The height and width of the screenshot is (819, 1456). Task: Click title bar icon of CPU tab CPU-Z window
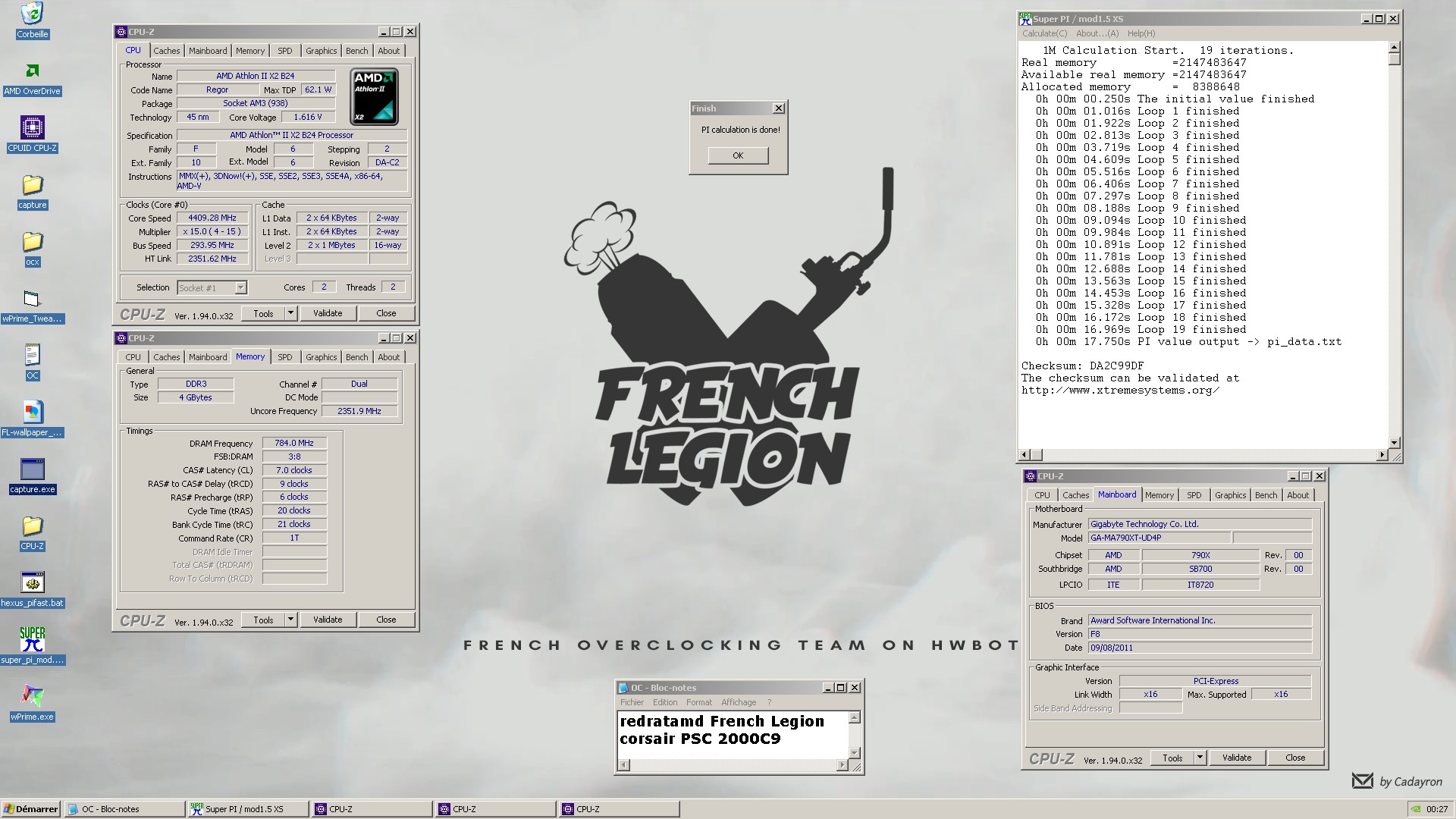tap(121, 32)
